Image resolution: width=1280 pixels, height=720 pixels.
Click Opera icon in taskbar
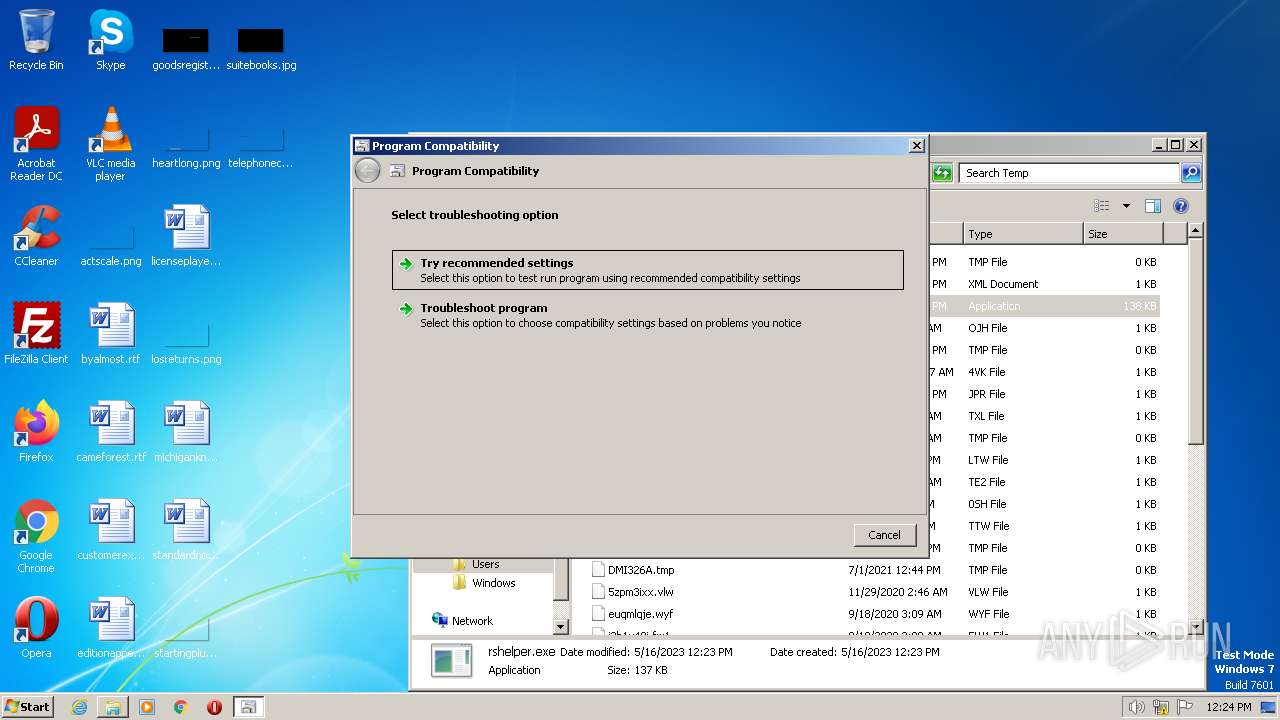tap(214, 707)
